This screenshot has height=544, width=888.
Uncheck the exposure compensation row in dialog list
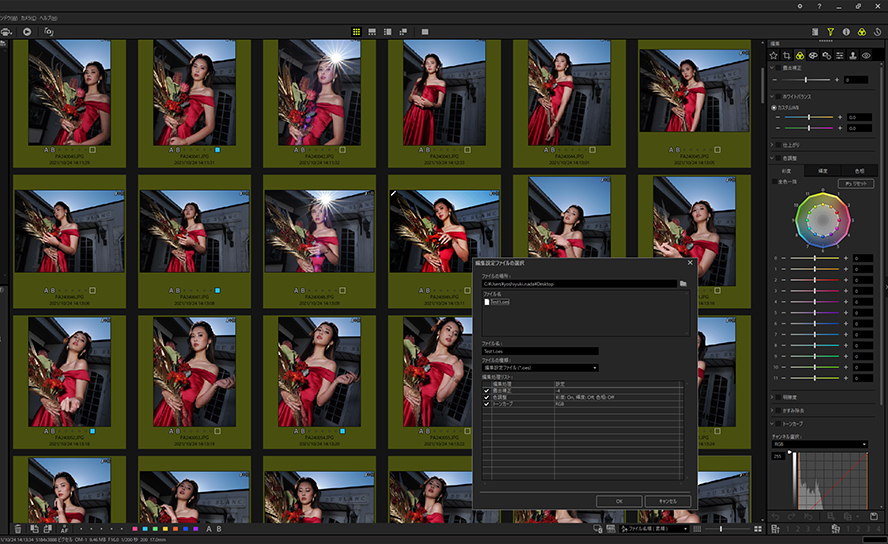[x=486, y=391]
